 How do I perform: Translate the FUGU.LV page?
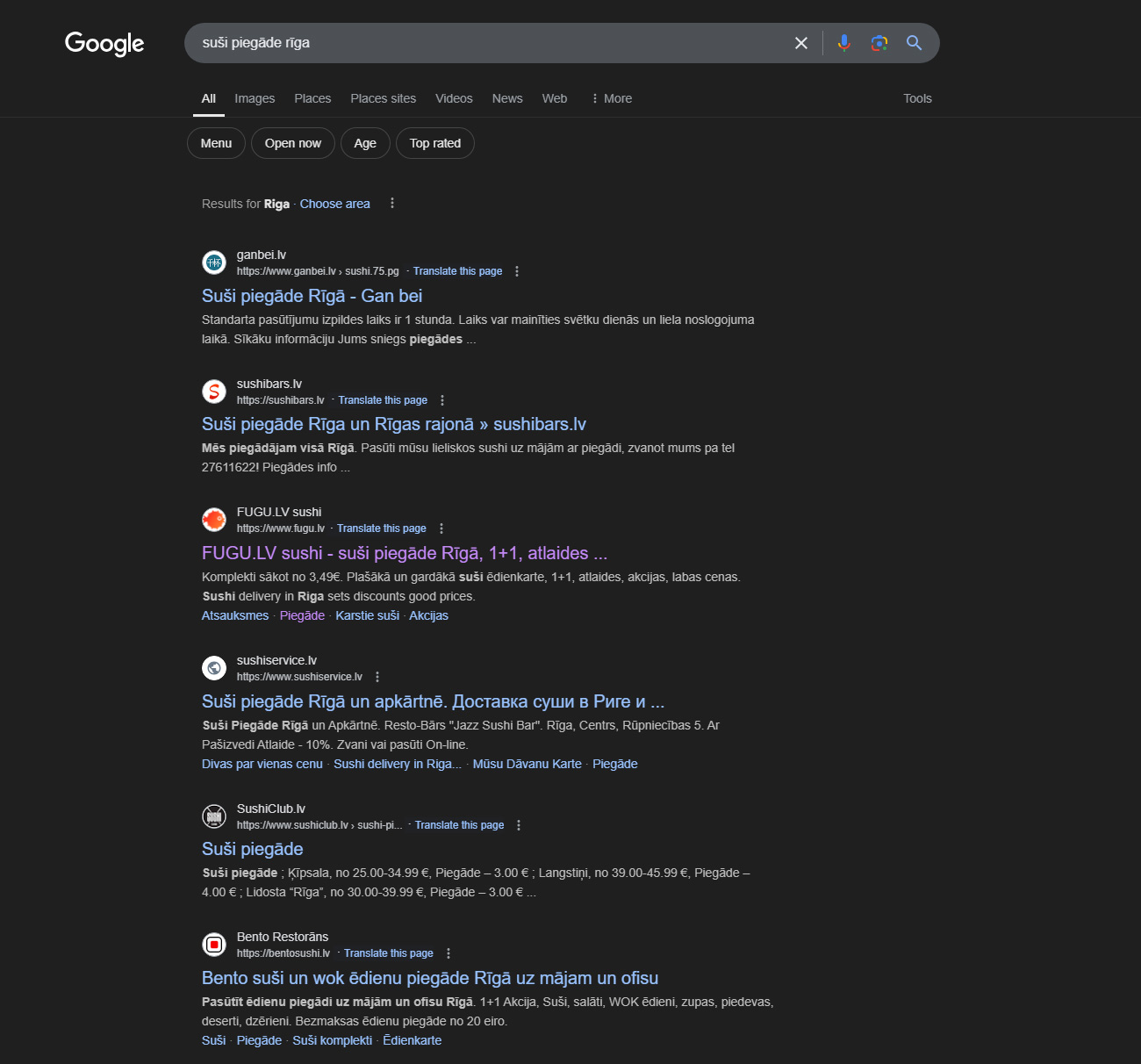coord(382,528)
